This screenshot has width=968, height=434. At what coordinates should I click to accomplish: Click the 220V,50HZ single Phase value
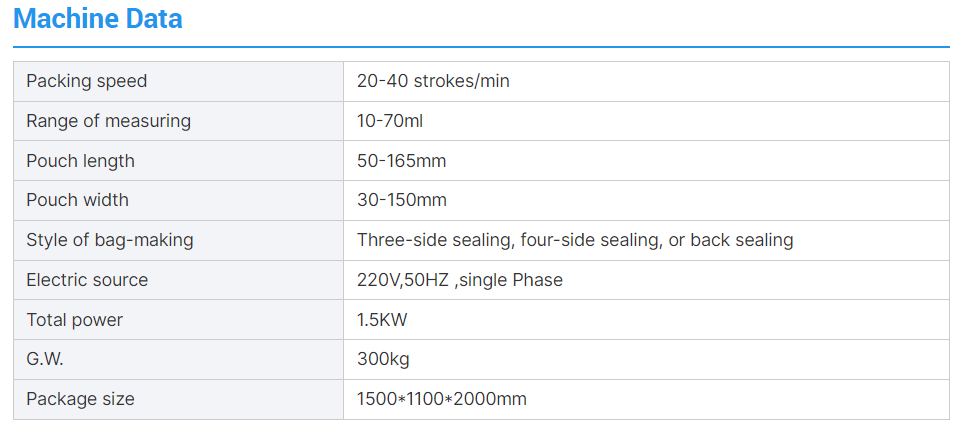[x=460, y=280]
